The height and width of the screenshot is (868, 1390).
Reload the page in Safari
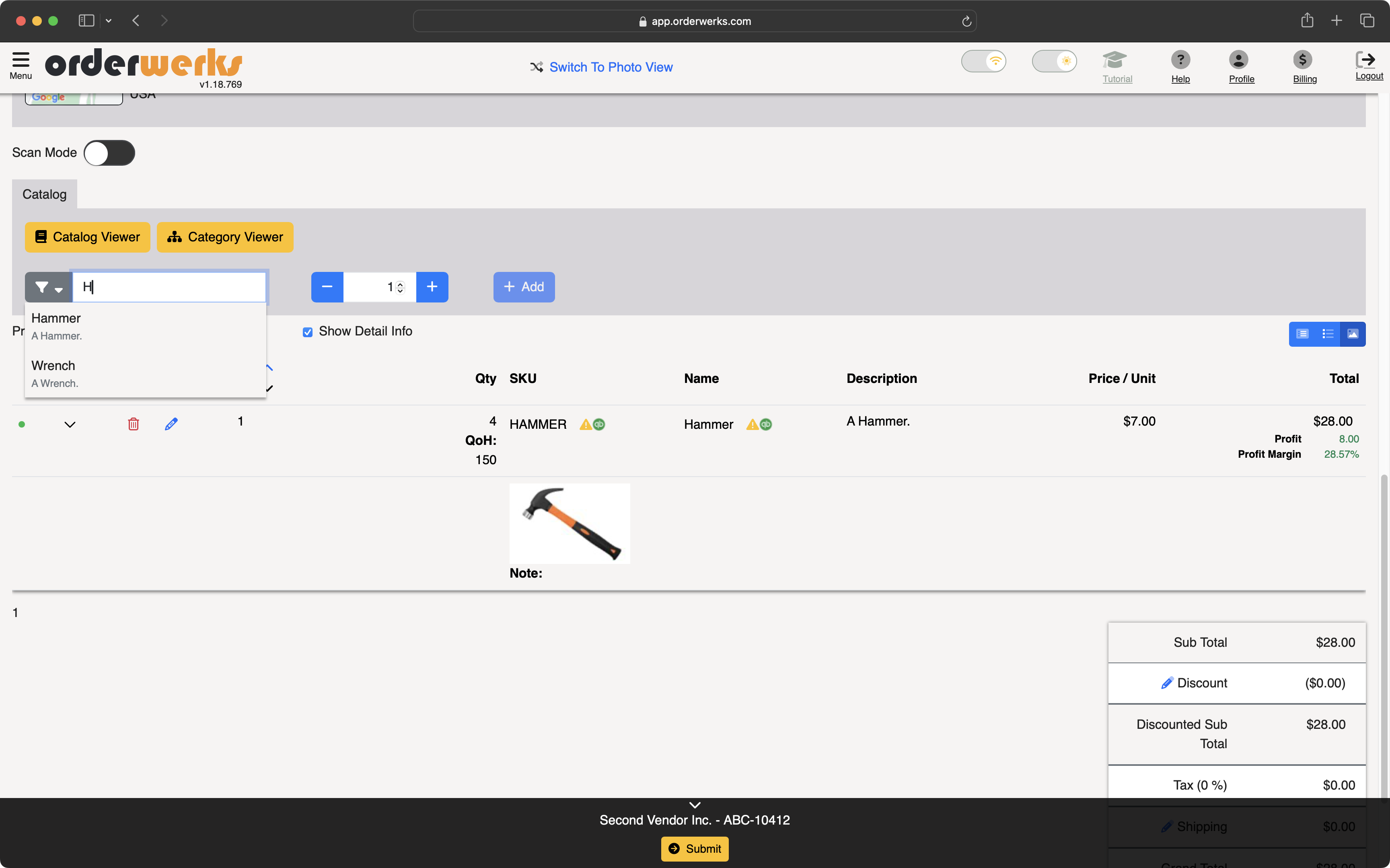966,21
